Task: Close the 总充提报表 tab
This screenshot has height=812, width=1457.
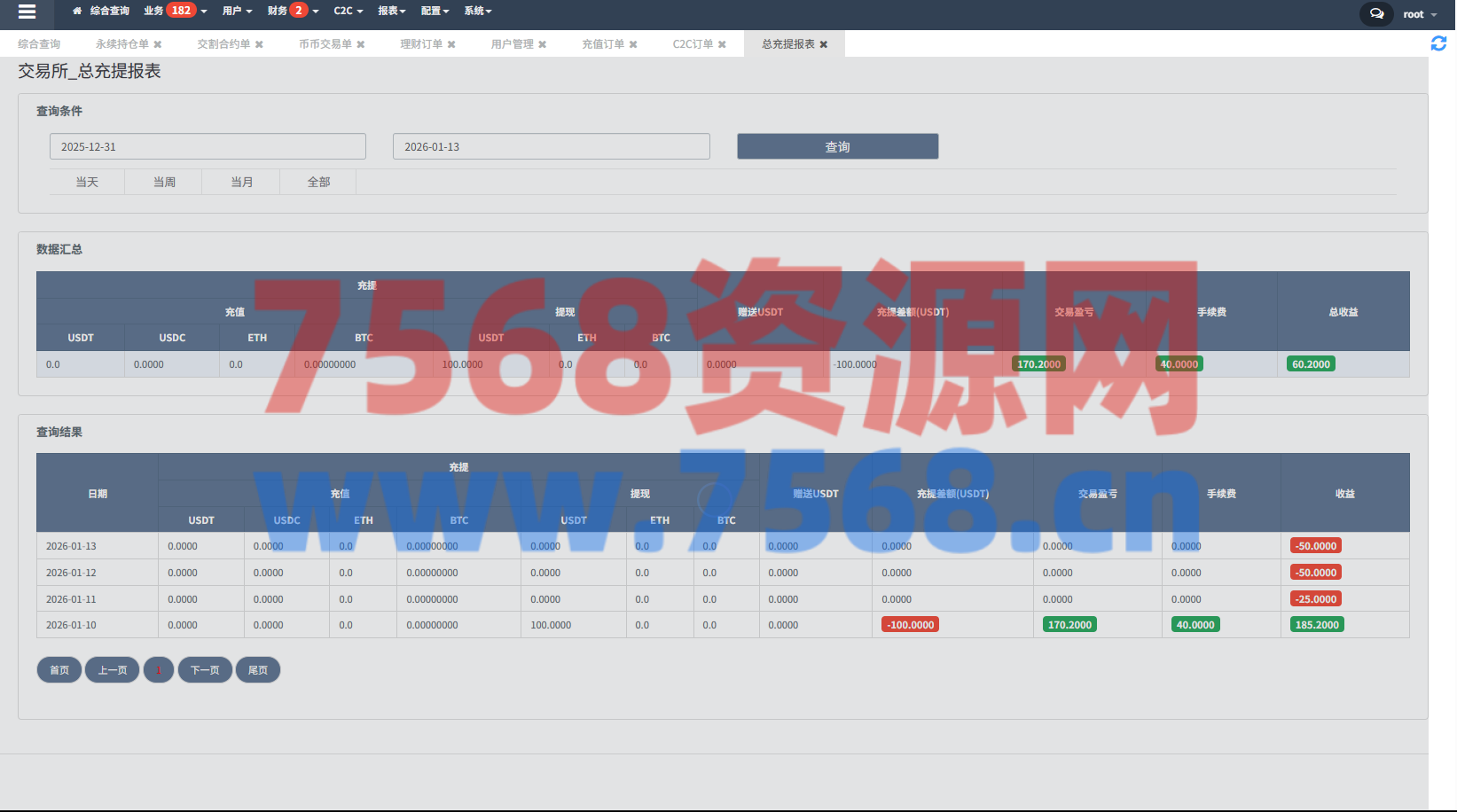Action: (x=824, y=44)
